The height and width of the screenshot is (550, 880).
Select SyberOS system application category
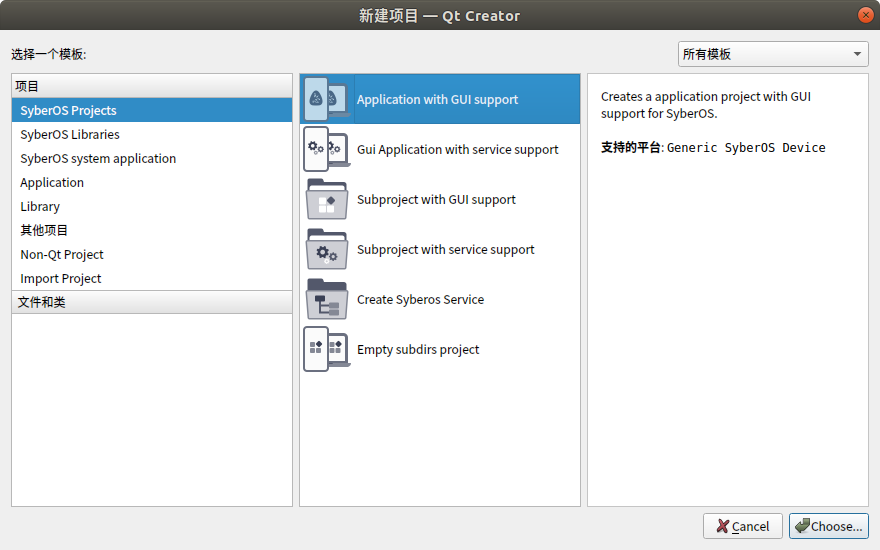coord(98,158)
